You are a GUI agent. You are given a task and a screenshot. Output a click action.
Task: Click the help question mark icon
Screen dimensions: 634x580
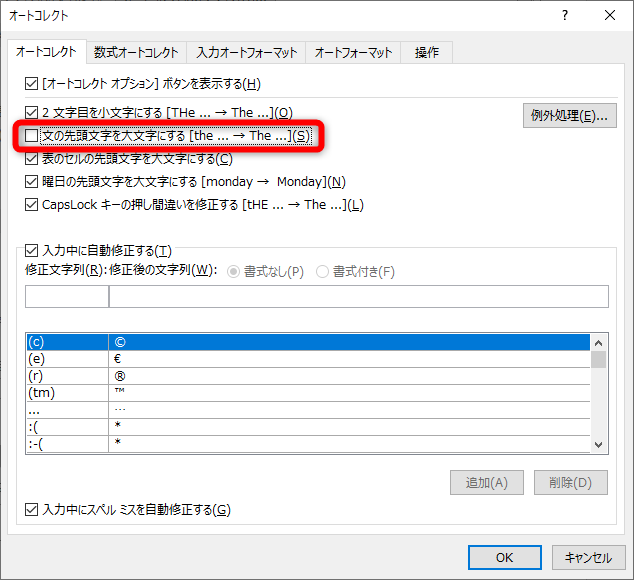coord(565,15)
